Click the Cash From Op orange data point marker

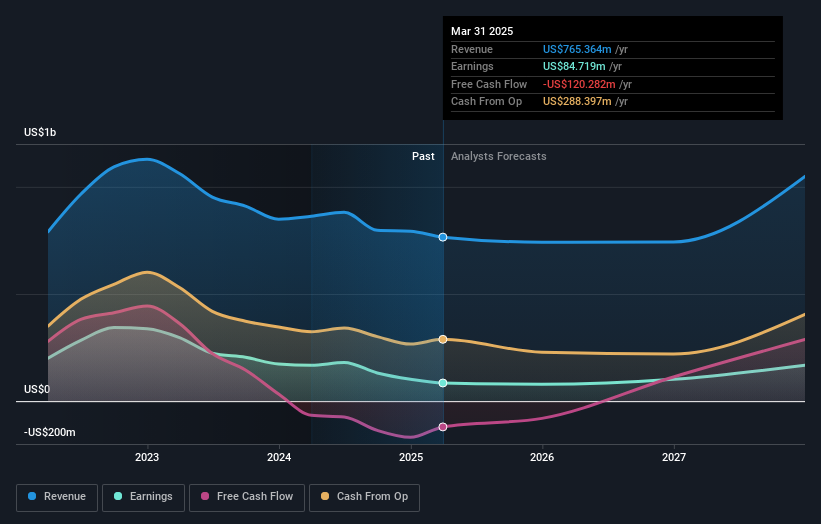(443, 339)
